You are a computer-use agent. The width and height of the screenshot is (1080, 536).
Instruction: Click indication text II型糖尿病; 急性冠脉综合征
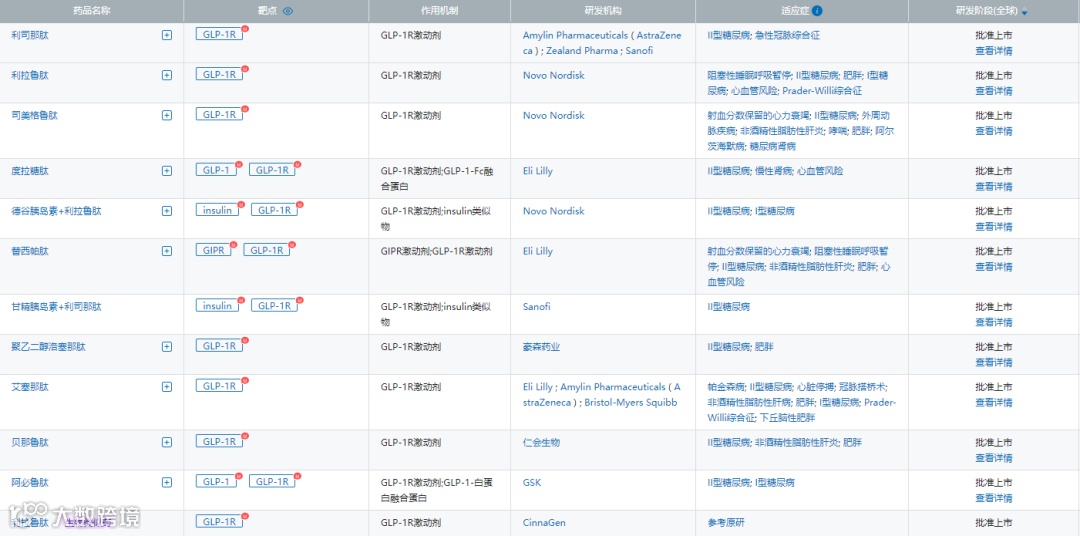point(764,35)
